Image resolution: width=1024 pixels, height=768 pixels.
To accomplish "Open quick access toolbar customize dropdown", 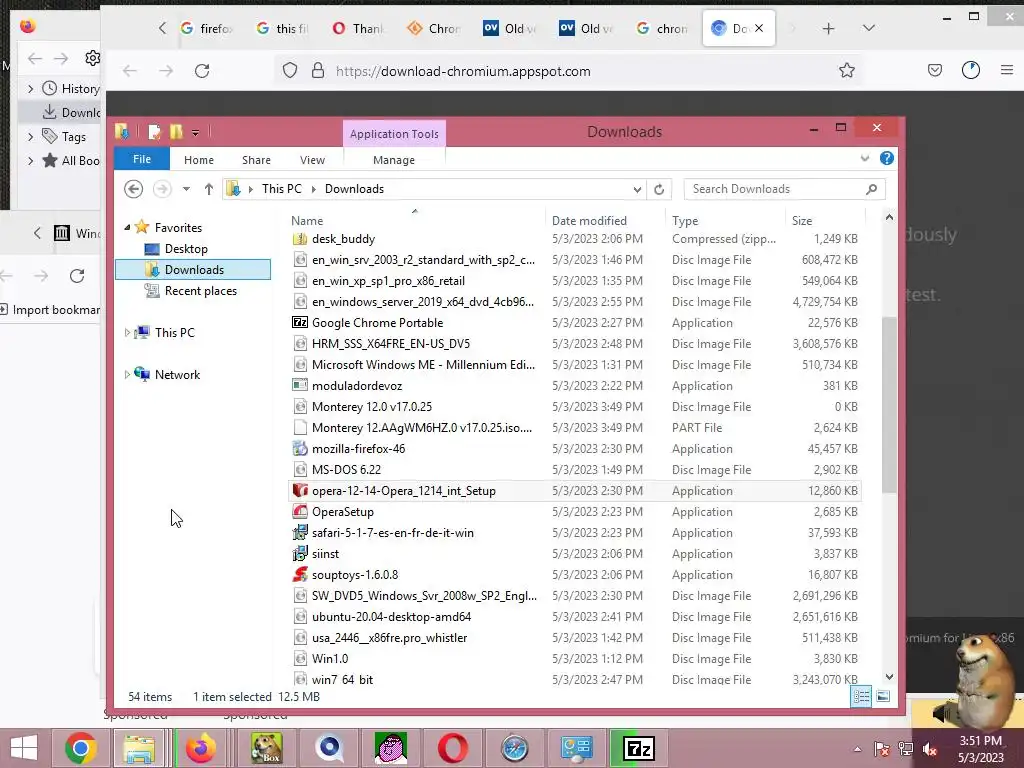I will [x=195, y=133].
